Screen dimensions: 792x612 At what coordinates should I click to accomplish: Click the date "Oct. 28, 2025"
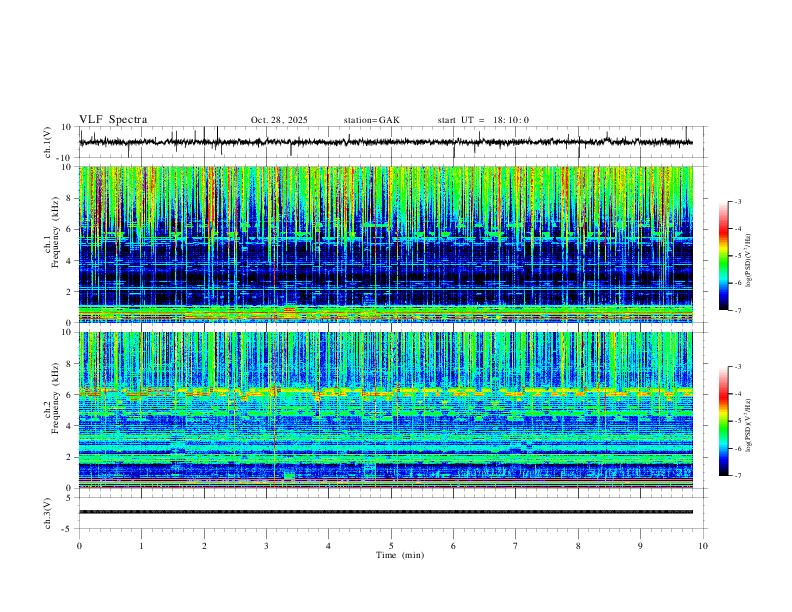tap(279, 120)
